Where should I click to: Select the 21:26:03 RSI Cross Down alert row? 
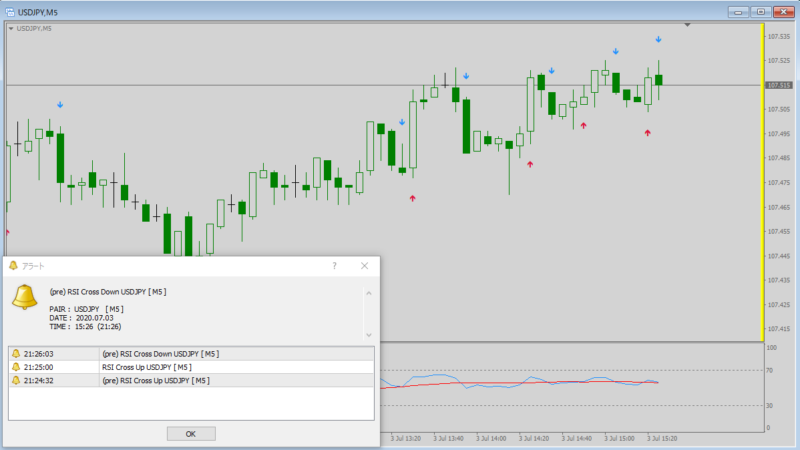point(191,354)
